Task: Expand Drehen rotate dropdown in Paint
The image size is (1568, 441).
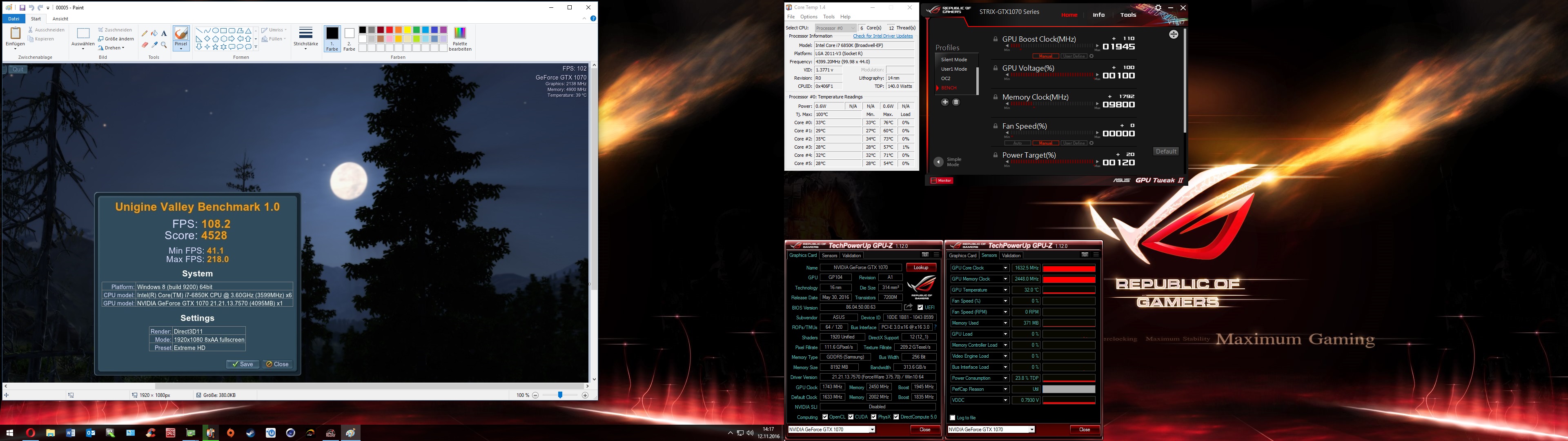Action: coord(123,48)
